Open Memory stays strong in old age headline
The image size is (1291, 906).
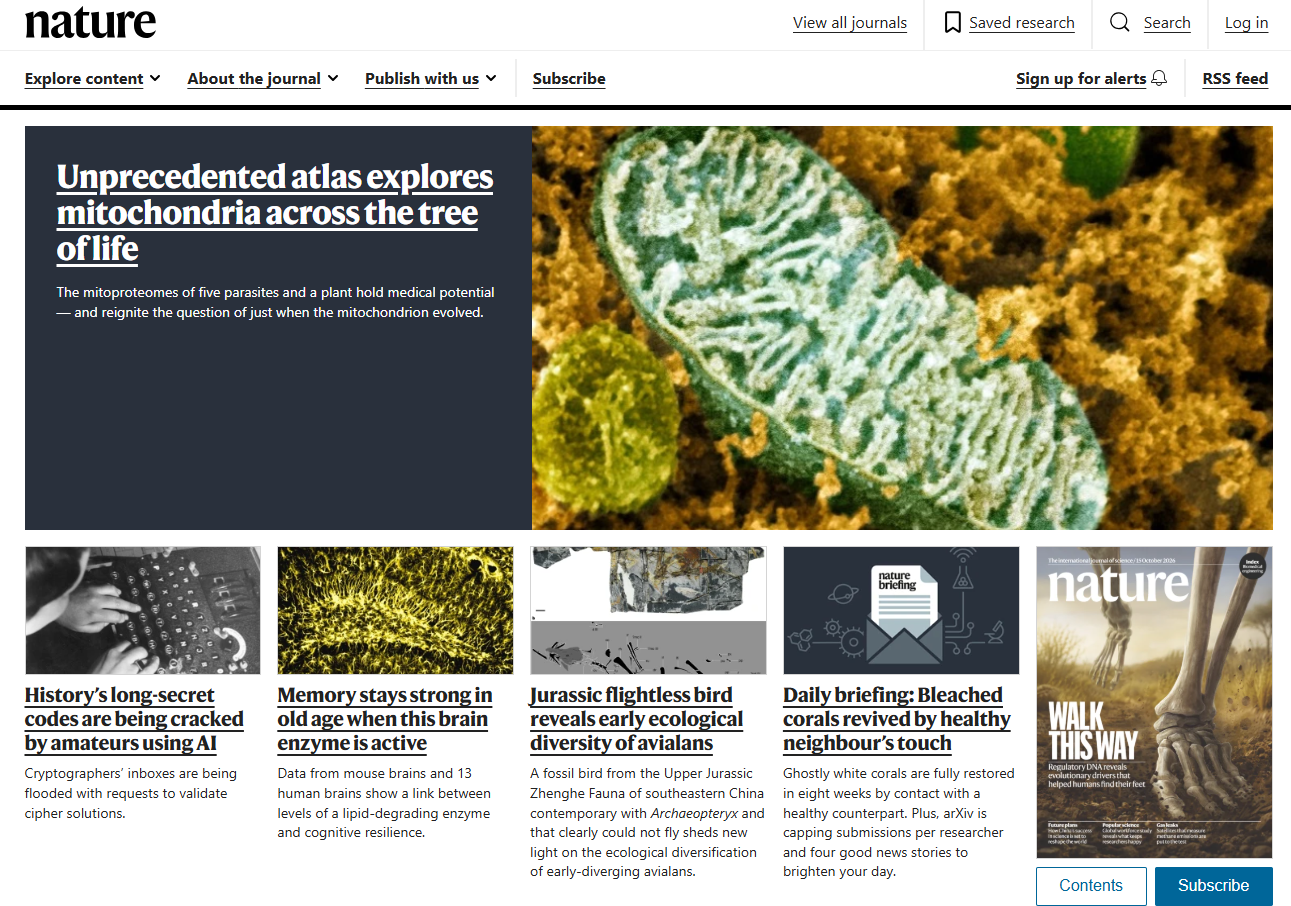[x=385, y=719]
